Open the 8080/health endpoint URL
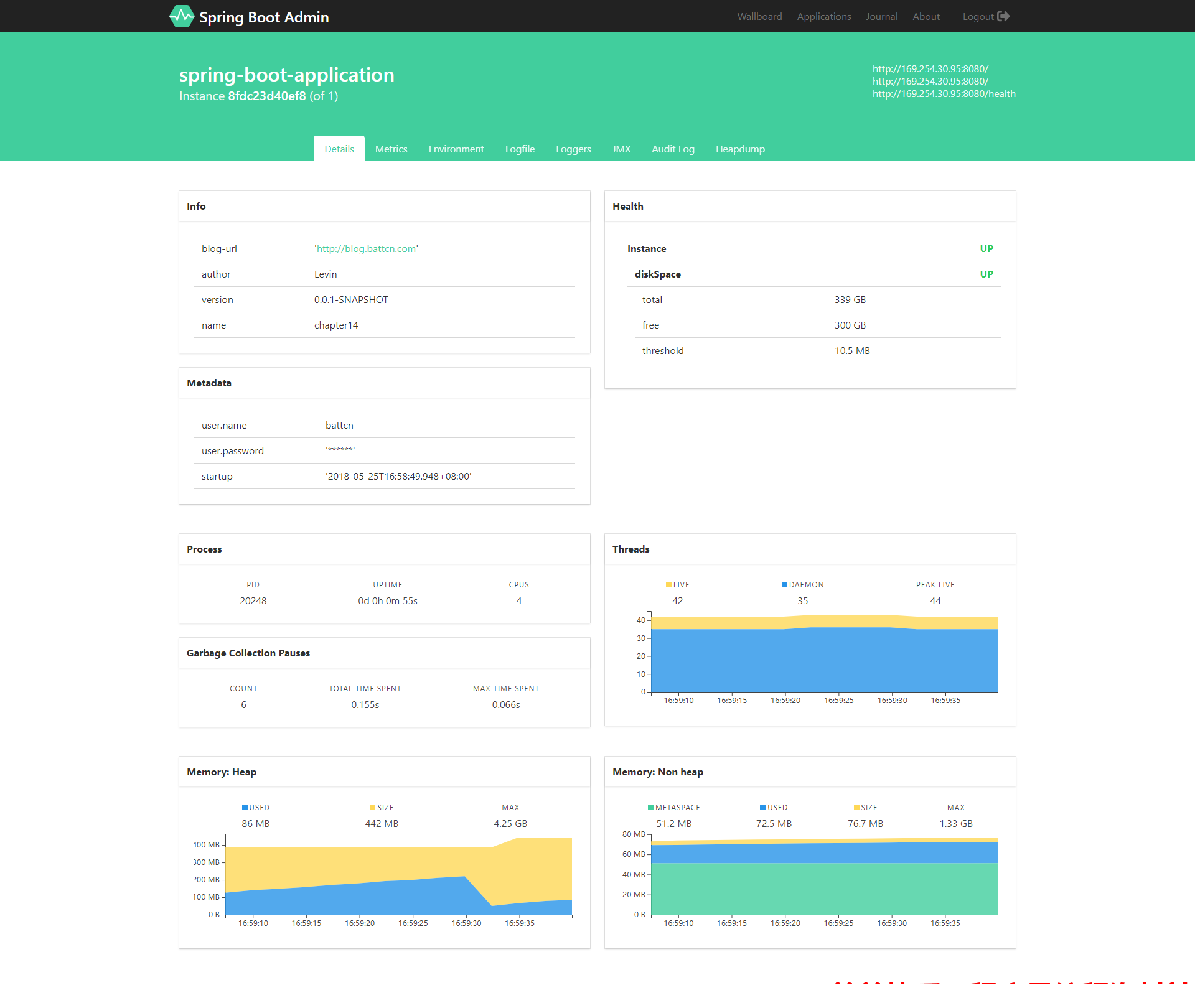 [x=944, y=93]
